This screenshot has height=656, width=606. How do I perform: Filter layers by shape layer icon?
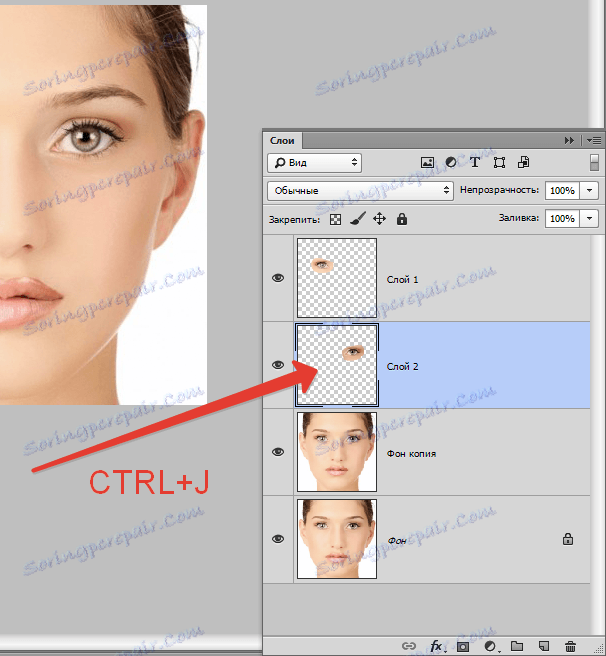click(x=499, y=162)
